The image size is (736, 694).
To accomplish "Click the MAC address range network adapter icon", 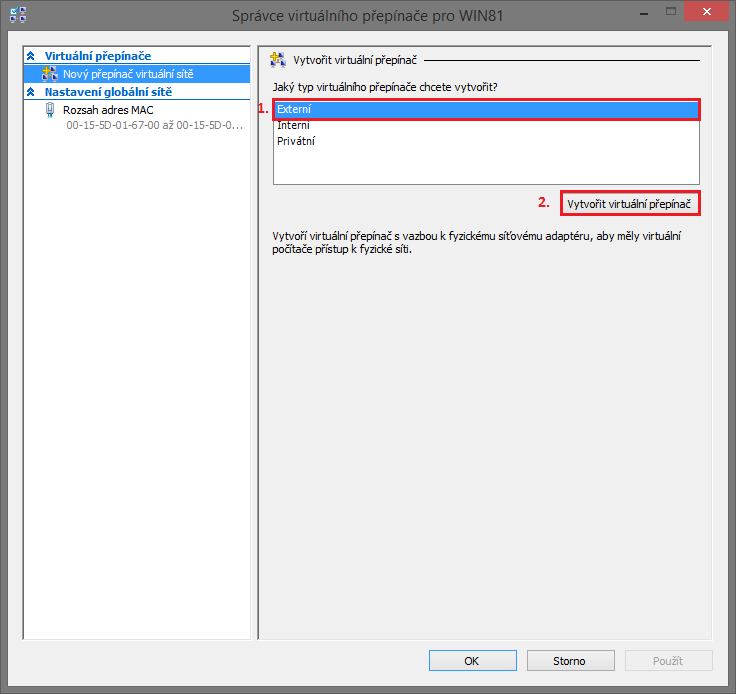I will point(50,110).
